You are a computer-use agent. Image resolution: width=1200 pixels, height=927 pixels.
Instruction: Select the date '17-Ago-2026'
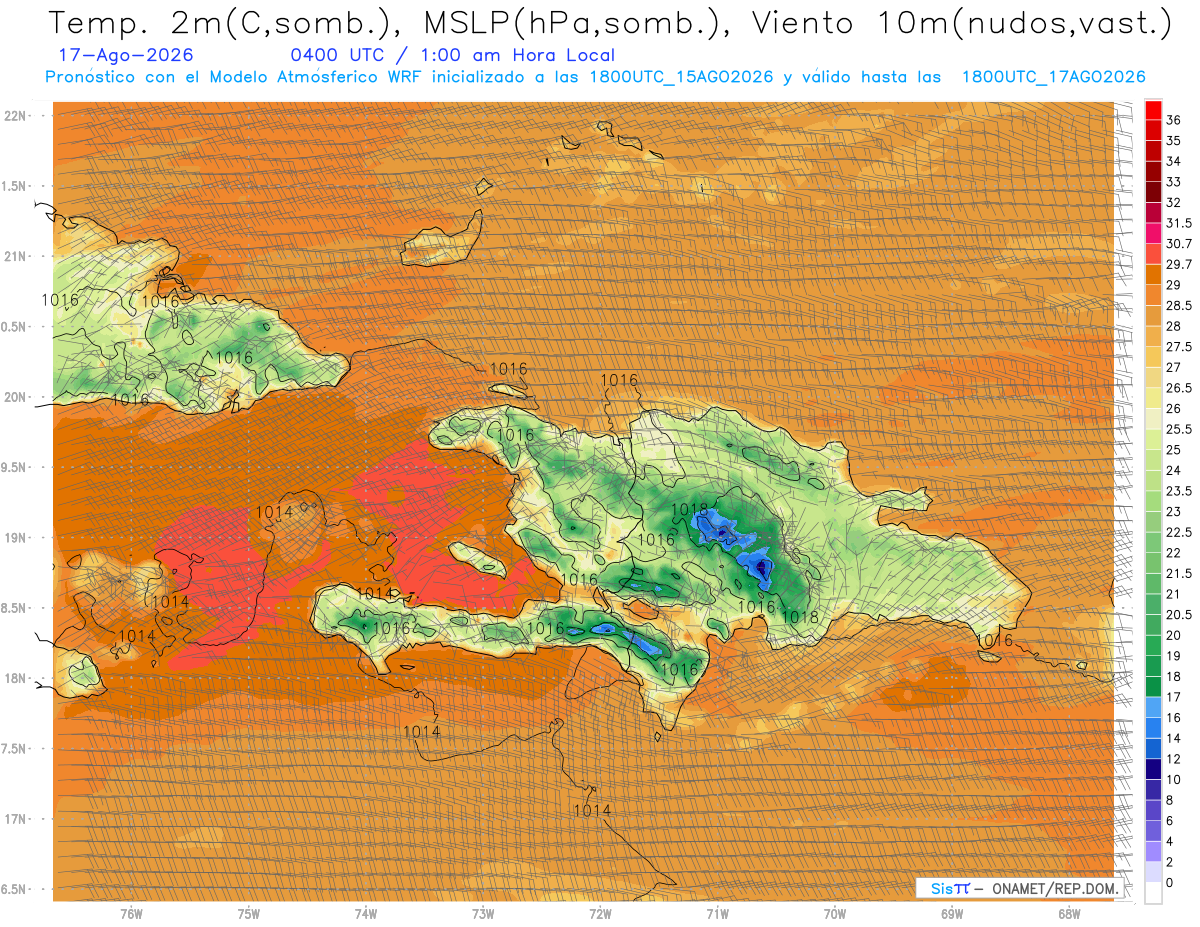pos(127,55)
